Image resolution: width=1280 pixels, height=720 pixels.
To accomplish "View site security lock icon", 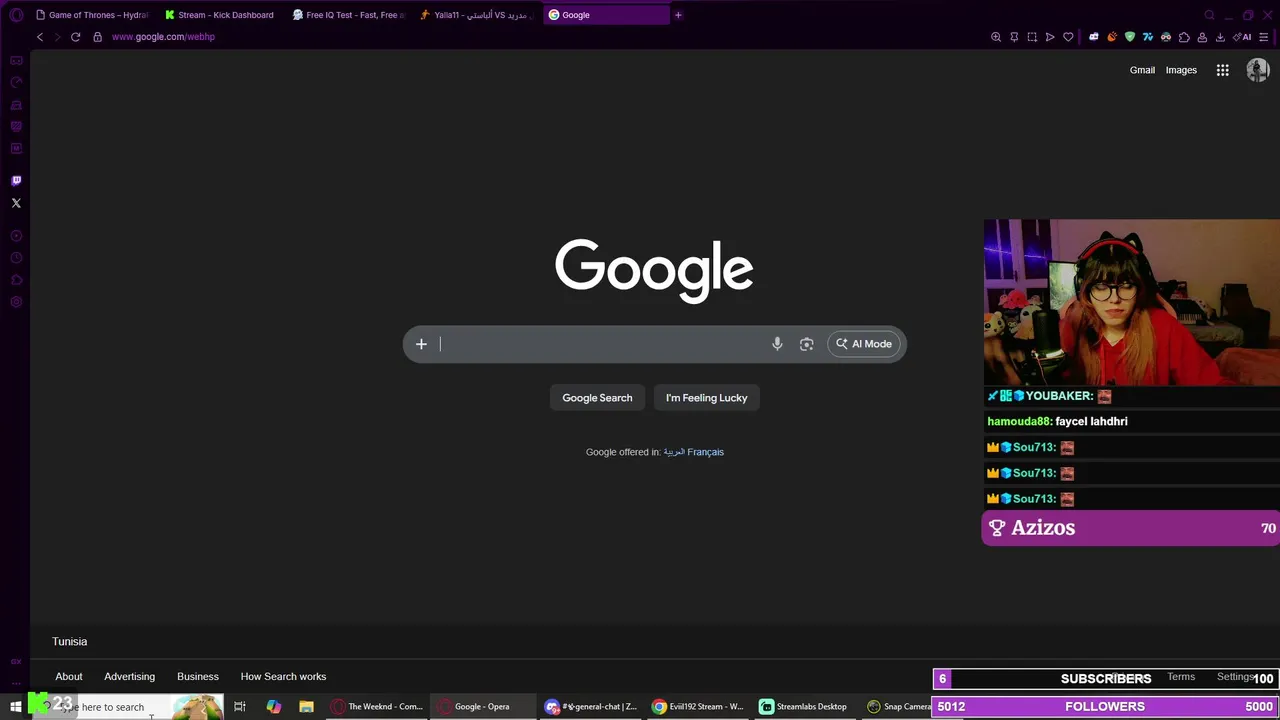I will [97, 37].
